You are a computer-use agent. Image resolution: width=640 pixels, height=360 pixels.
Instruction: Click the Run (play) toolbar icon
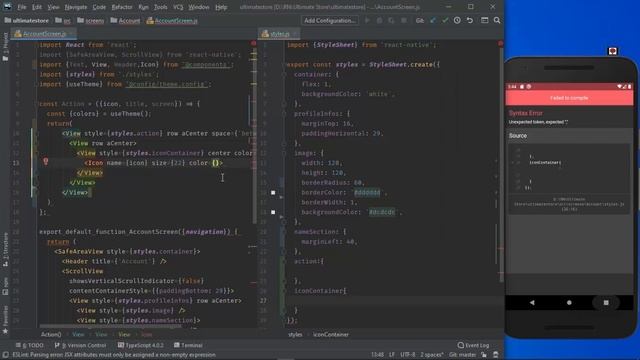coord(367,20)
